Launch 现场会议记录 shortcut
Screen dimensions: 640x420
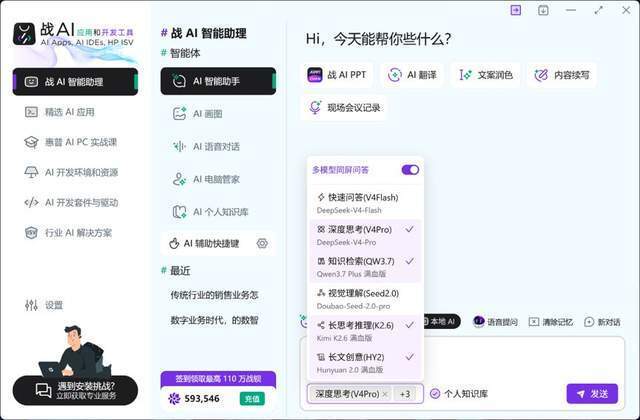[x=344, y=107]
